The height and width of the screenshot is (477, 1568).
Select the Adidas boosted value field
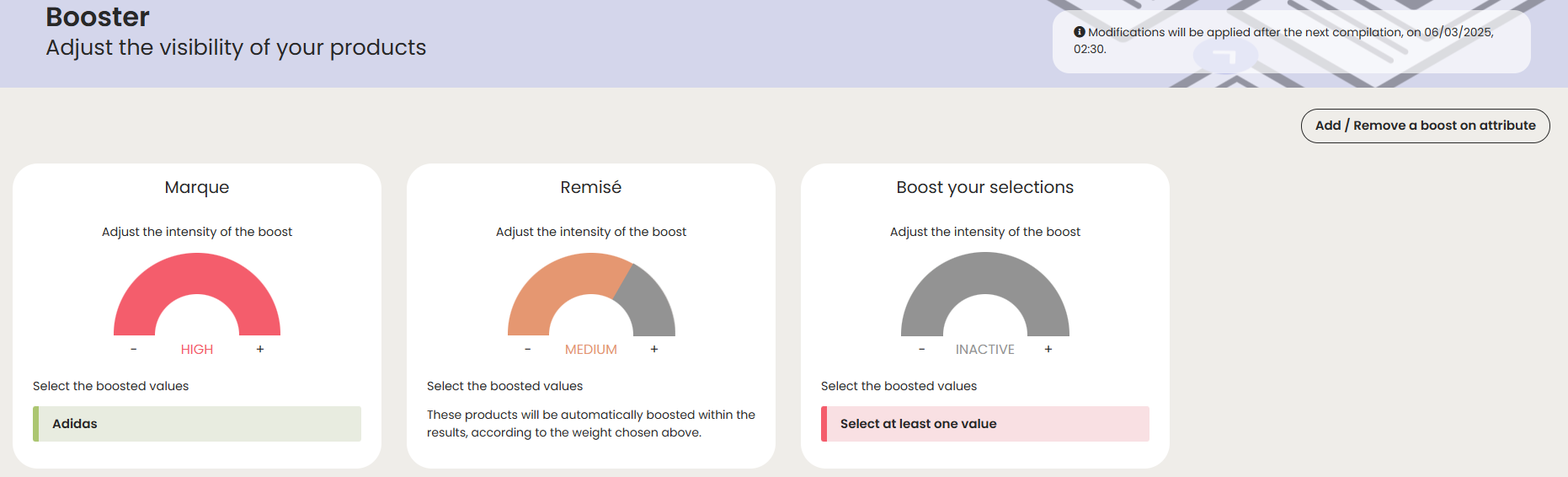click(197, 424)
